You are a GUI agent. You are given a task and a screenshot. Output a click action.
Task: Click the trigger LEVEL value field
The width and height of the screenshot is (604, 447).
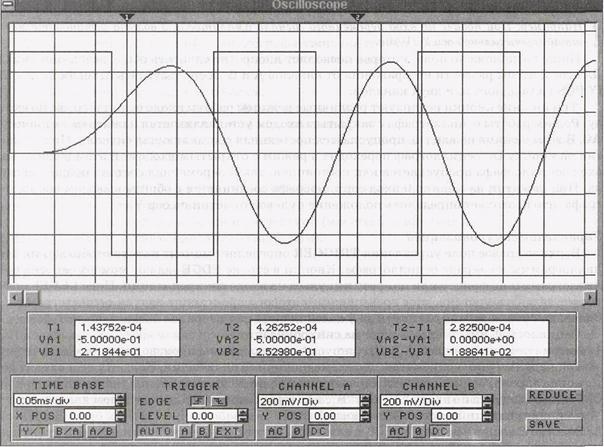pyautogui.click(x=212, y=416)
